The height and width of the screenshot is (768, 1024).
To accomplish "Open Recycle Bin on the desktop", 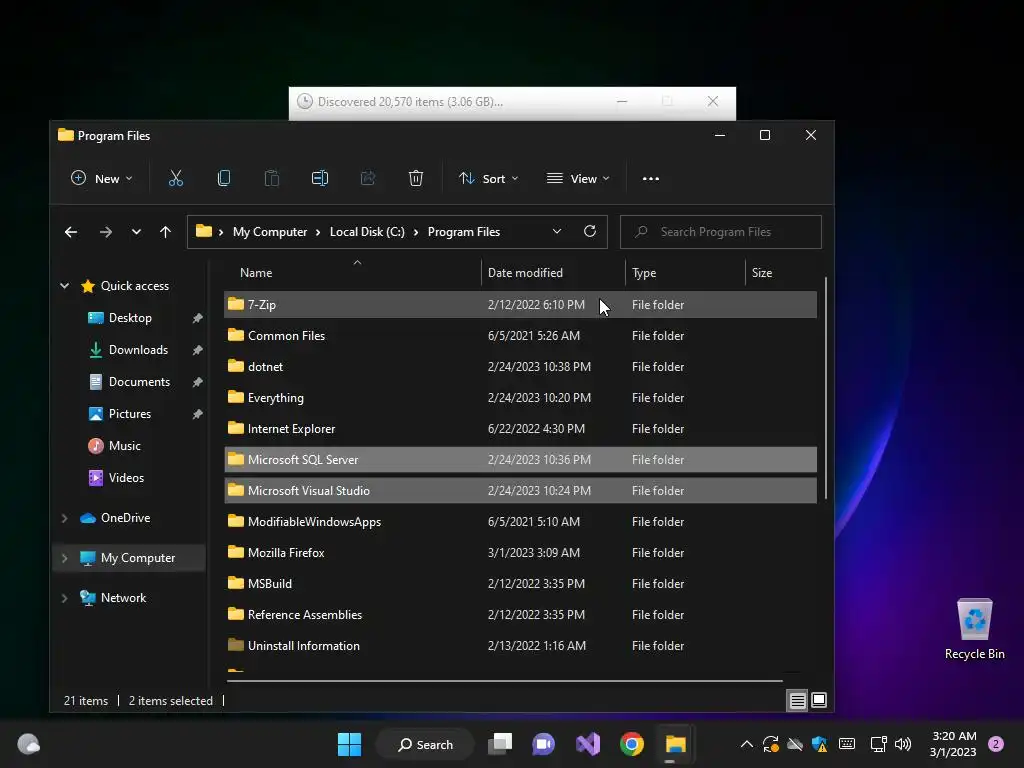I will click(x=974, y=629).
